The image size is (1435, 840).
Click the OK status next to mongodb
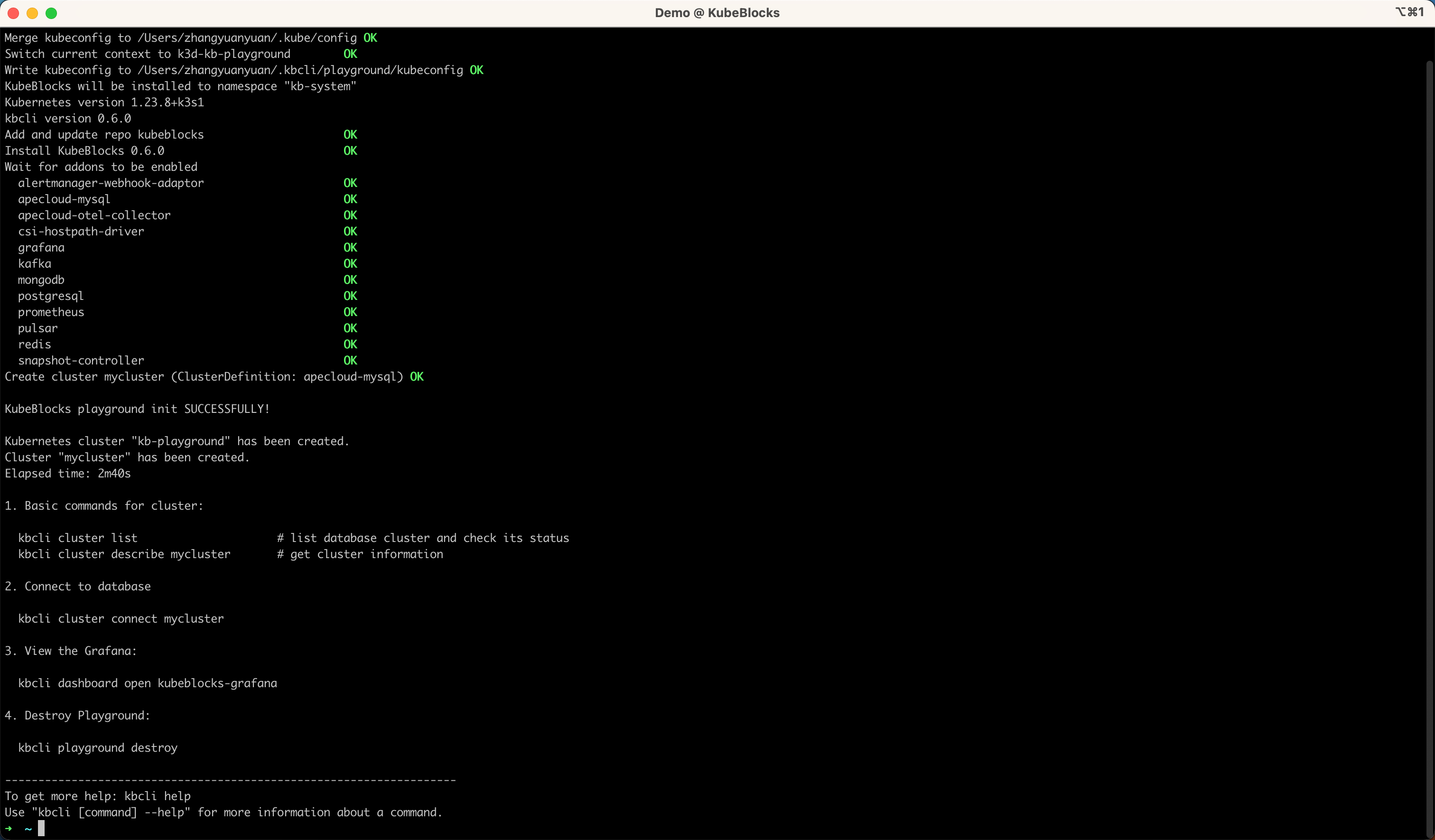[350, 280]
